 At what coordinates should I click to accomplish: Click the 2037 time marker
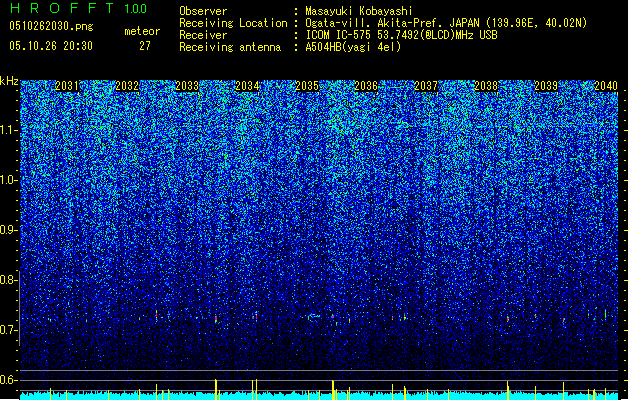[x=426, y=86]
